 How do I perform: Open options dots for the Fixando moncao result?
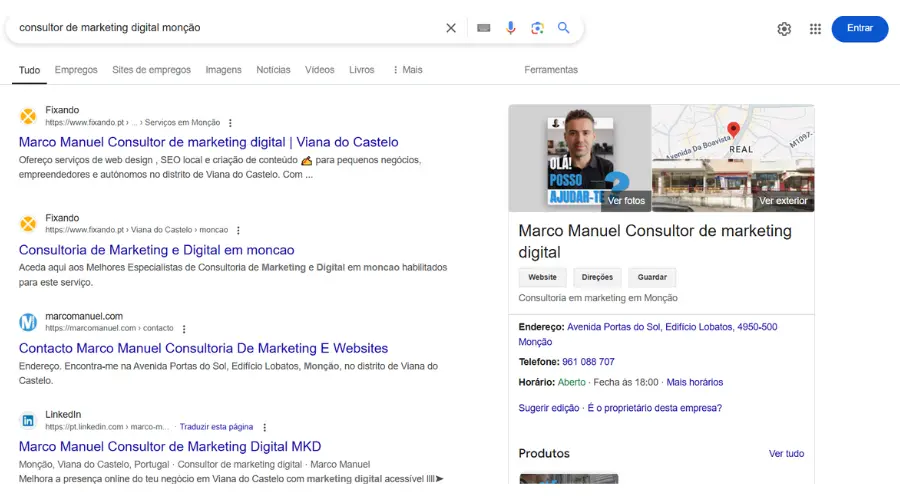[x=238, y=230]
